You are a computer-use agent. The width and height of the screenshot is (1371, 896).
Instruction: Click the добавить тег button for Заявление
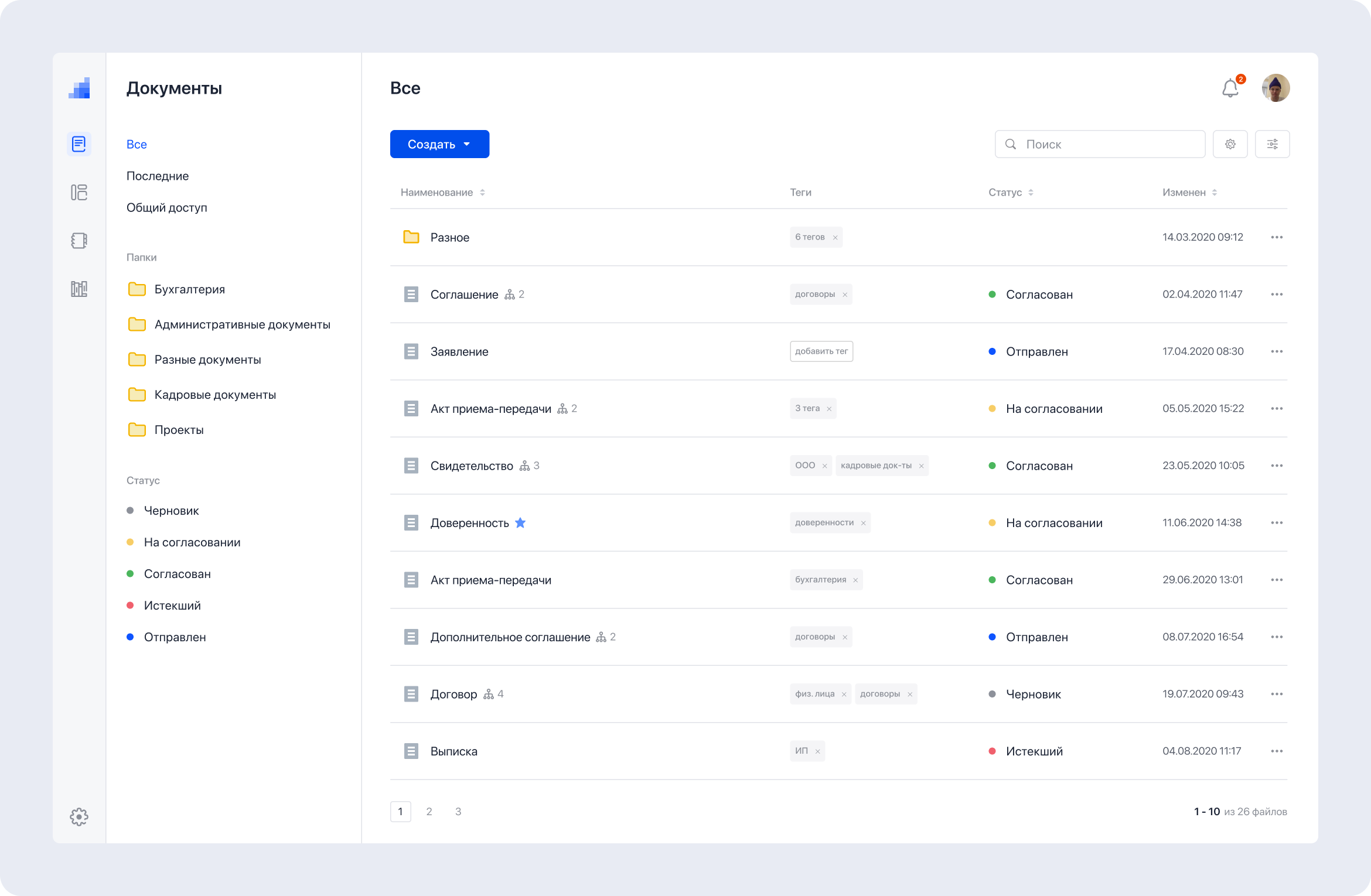tap(821, 351)
